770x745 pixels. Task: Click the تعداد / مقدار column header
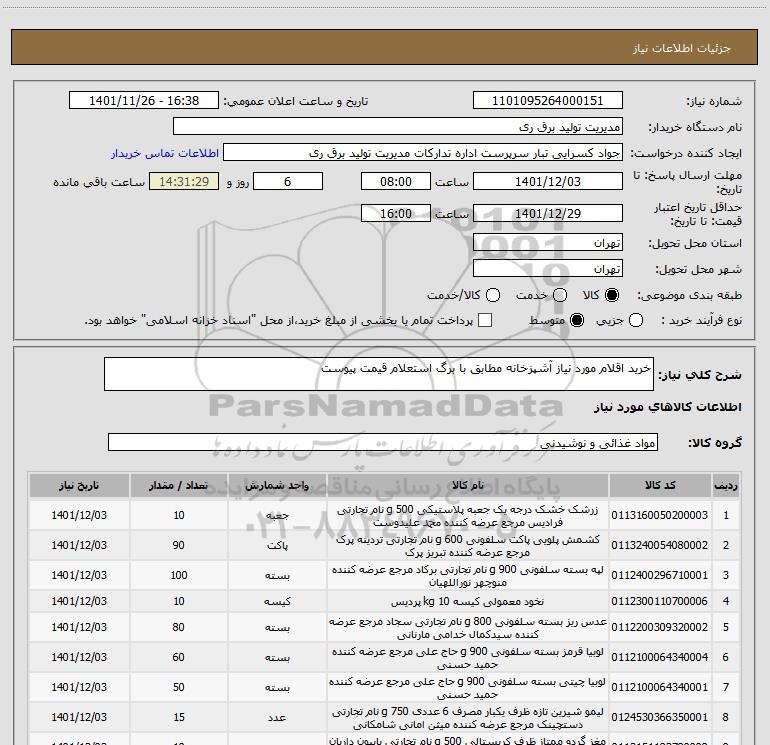click(179, 486)
